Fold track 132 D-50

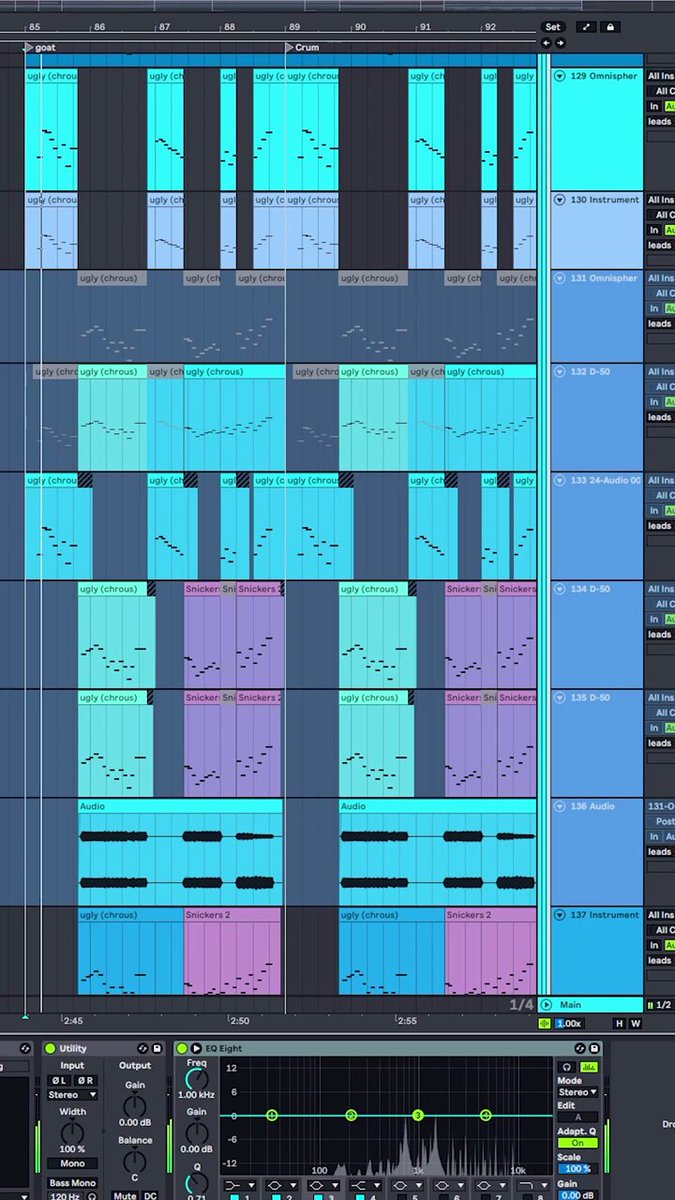pos(560,371)
